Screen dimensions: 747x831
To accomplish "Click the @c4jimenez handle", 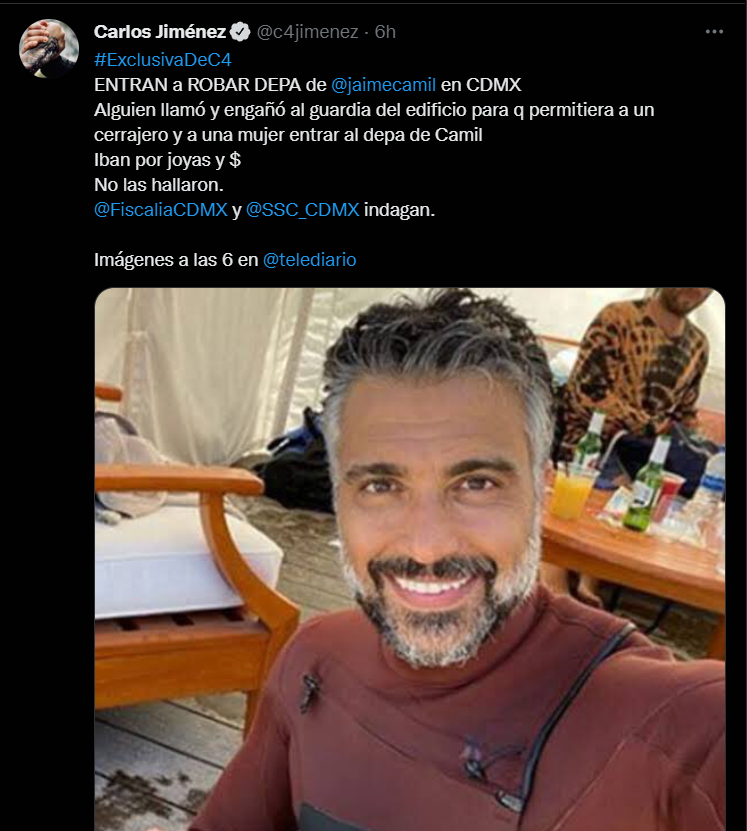I will 307,32.
